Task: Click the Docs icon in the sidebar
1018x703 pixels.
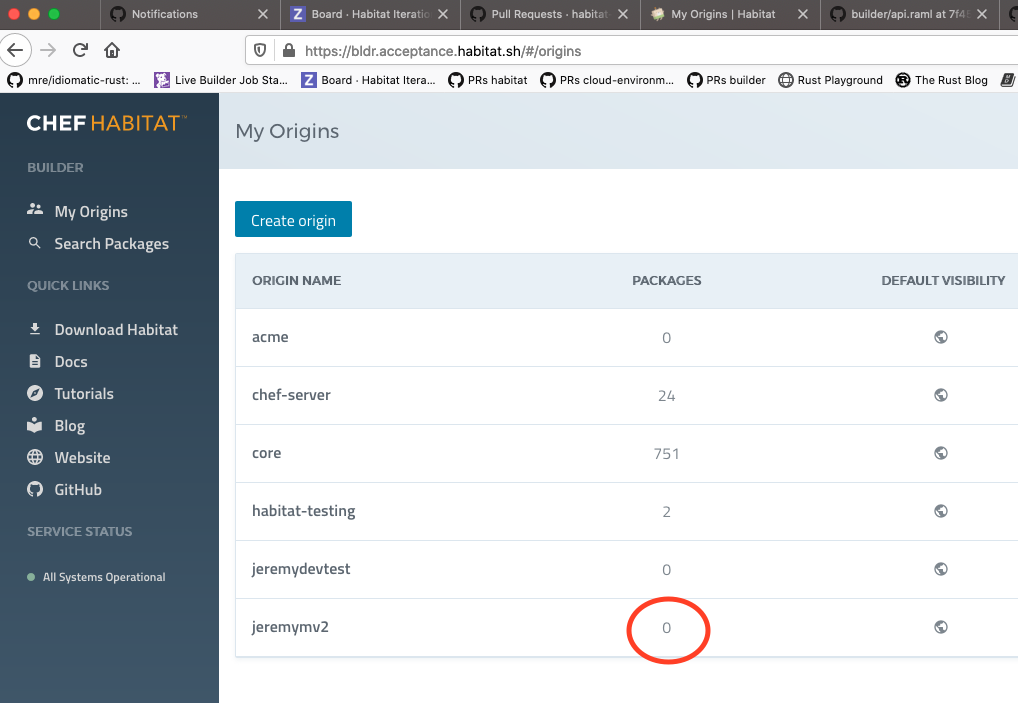Action: coord(37,361)
